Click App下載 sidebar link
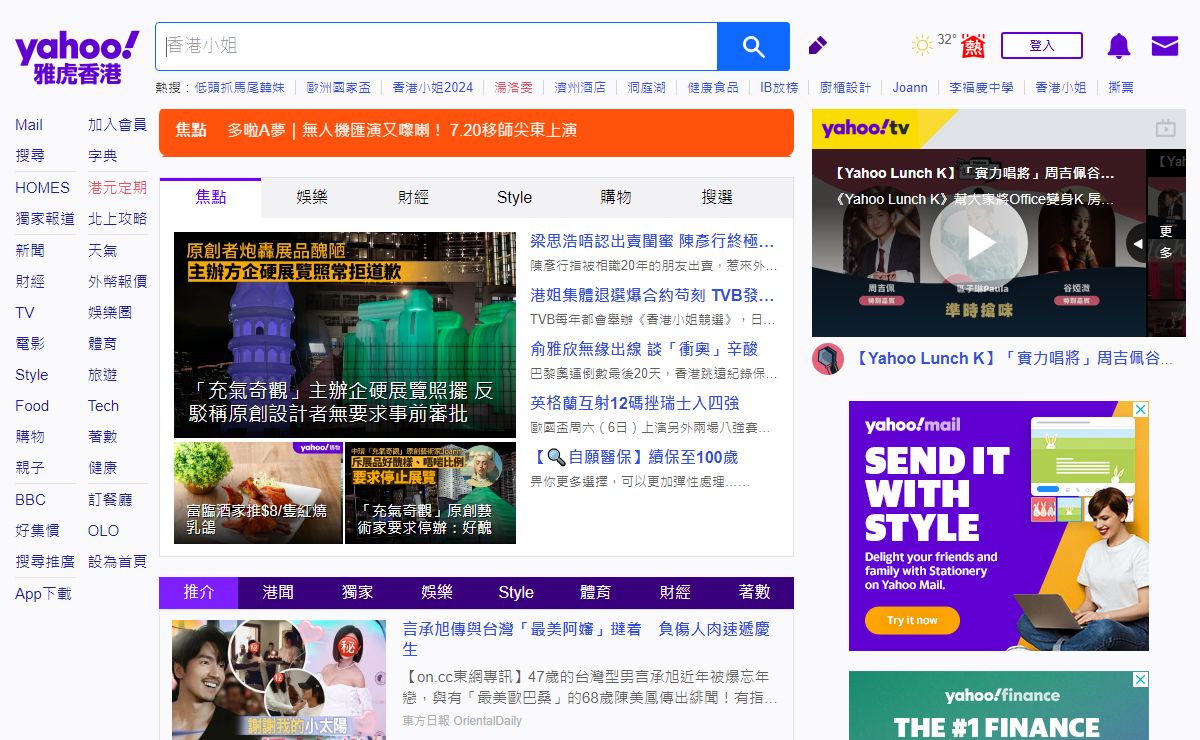 click(x=43, y=593)
